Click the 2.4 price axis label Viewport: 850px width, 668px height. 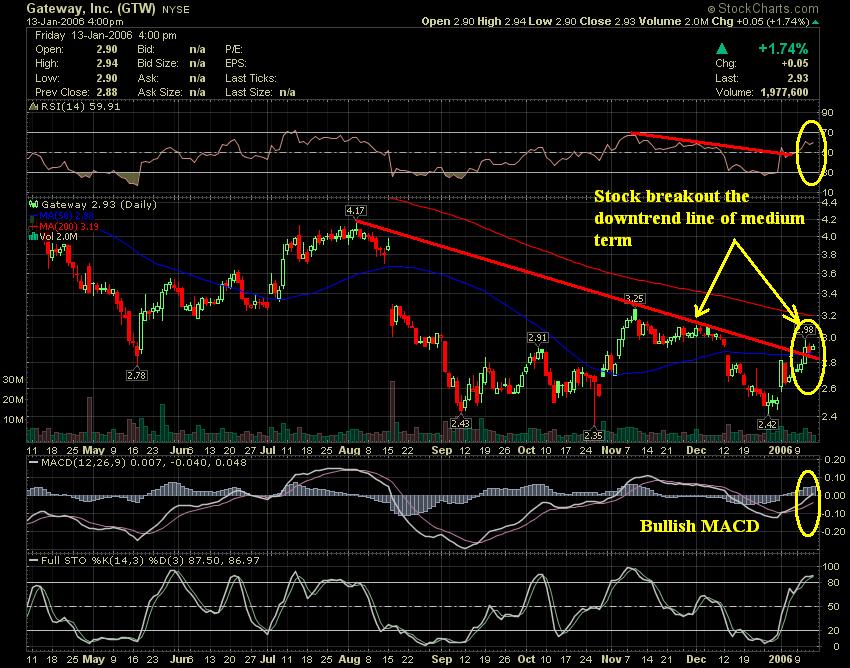tap(830, 416)
